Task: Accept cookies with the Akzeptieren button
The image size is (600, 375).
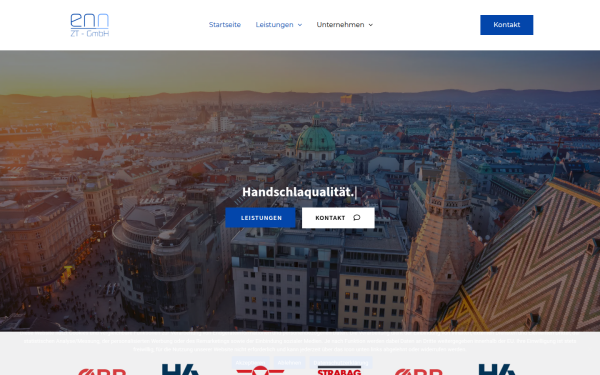Action: pyautogui.click(x=250, y=362)
